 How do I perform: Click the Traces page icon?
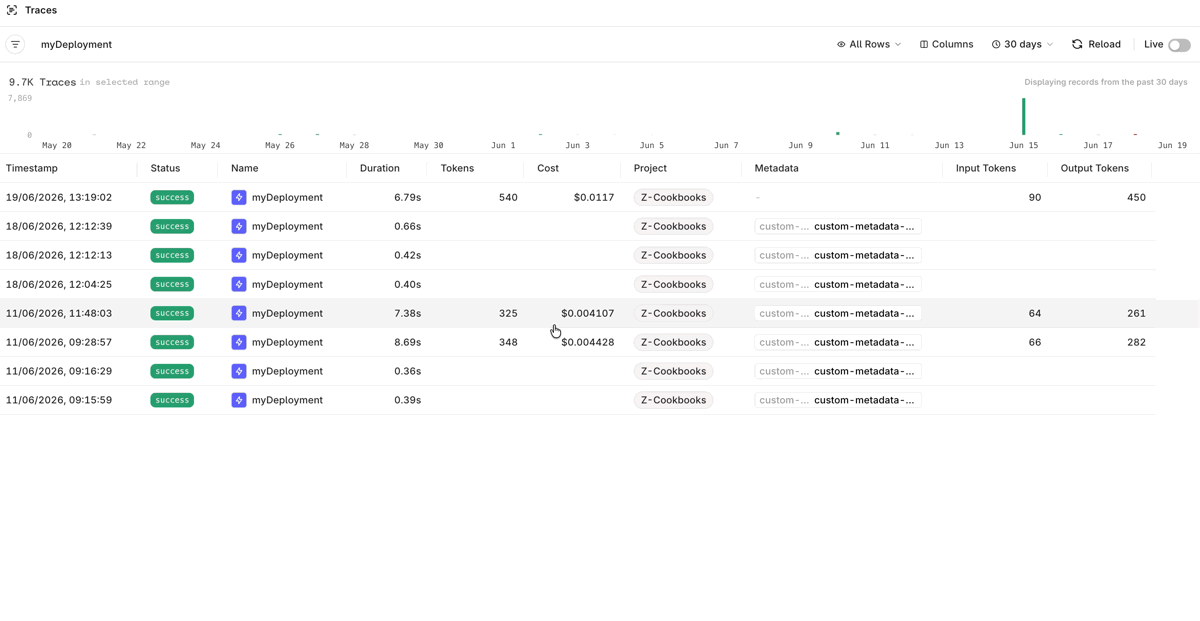pyautogui.click(x=12, y=10)
